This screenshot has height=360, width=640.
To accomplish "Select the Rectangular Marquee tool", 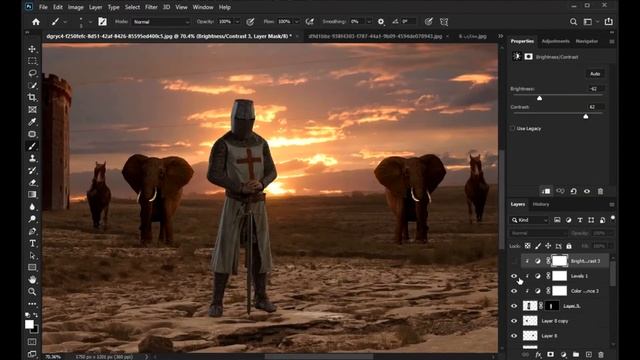I will coord(32,61).
